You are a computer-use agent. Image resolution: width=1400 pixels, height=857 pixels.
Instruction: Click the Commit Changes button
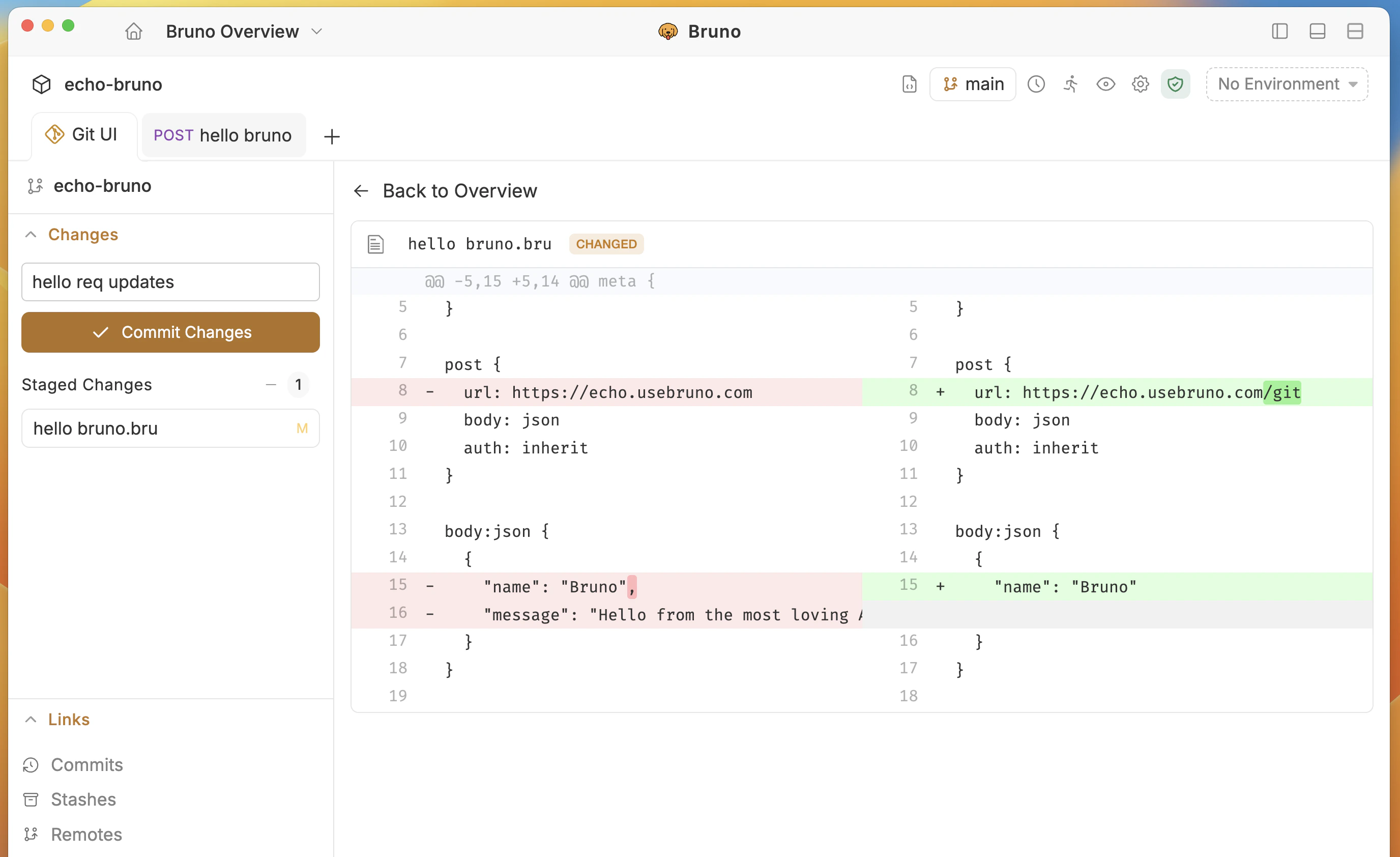tap(170, 332)
